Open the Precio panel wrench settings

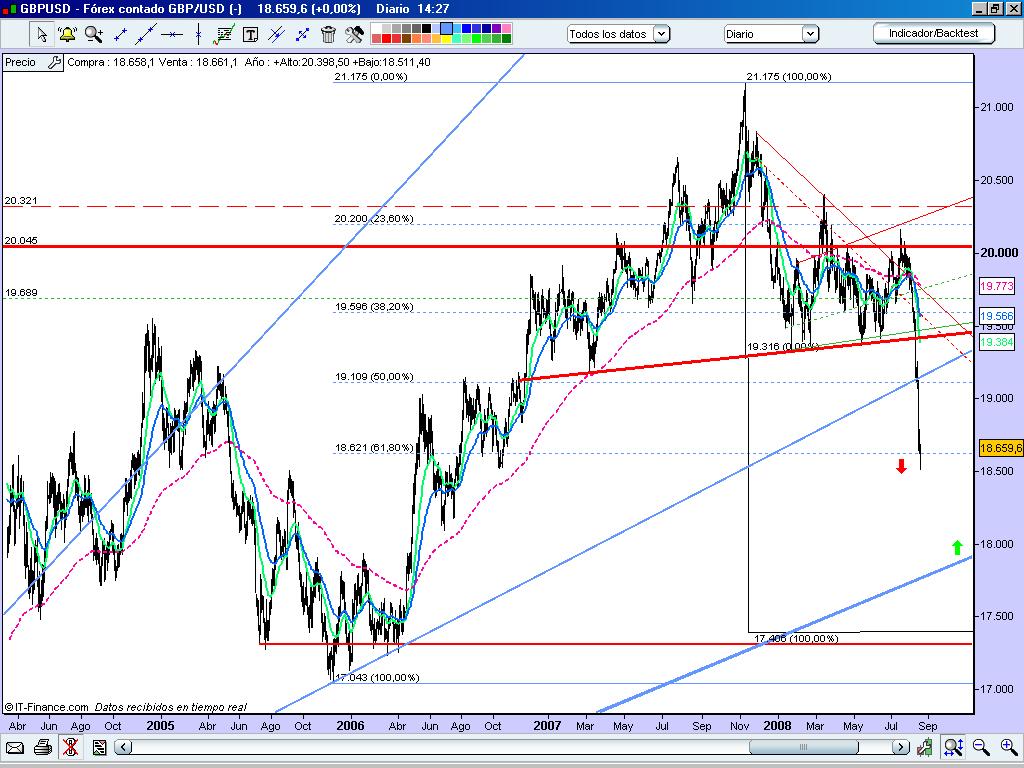(x=53, y=62)
